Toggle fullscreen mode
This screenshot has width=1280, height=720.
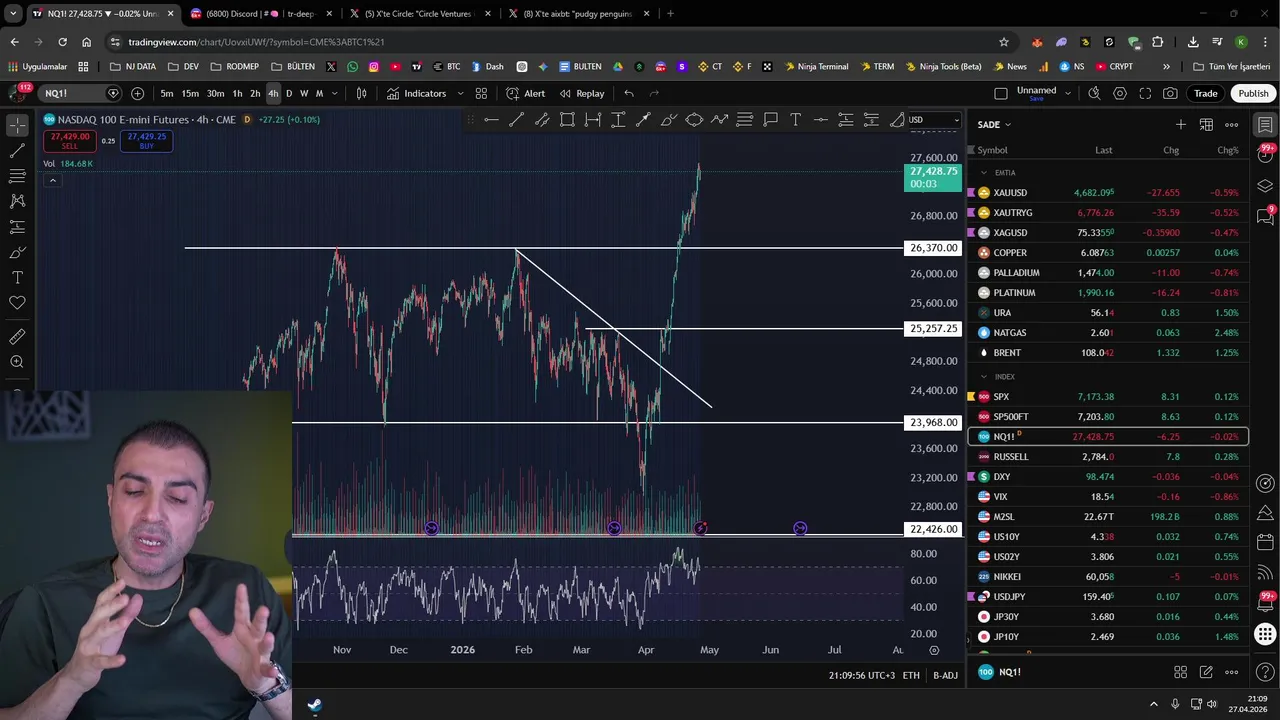pos(1145,93)
